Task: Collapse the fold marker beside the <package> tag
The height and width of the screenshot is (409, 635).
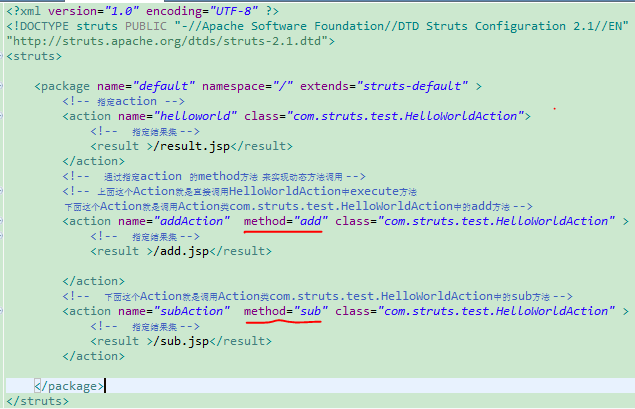Action: (x=1, y=86)
